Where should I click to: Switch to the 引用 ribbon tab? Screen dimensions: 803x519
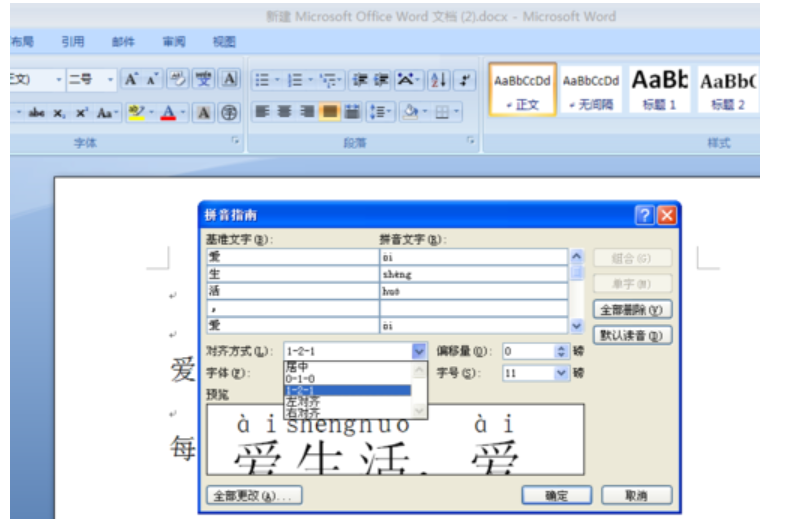tap(73, 42)
